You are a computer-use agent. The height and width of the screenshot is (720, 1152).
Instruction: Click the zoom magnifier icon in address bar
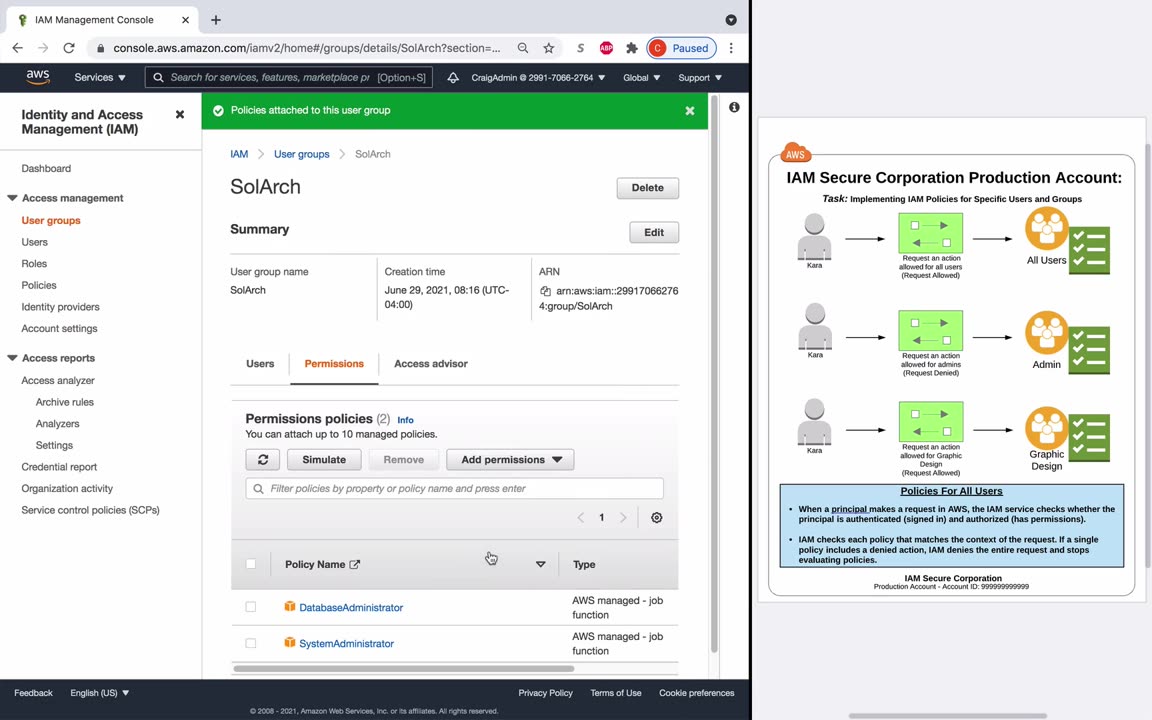point(522,48)
